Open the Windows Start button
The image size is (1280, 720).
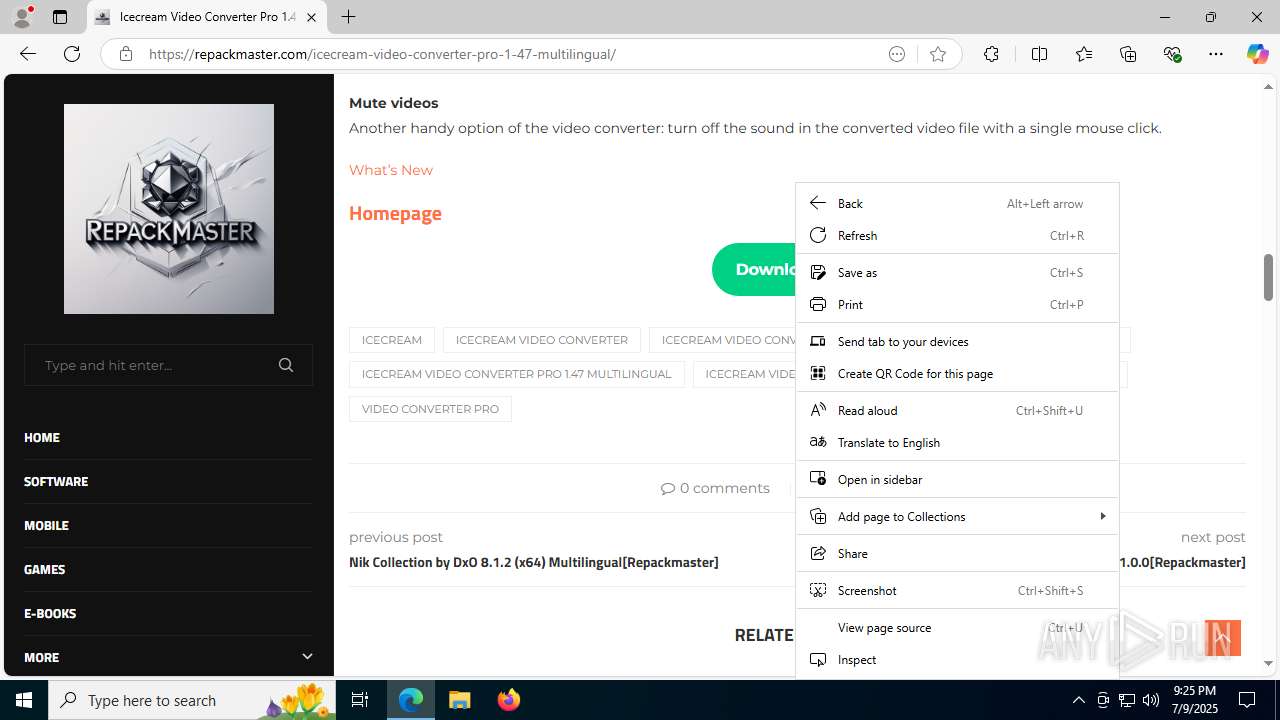coord(24,700)
